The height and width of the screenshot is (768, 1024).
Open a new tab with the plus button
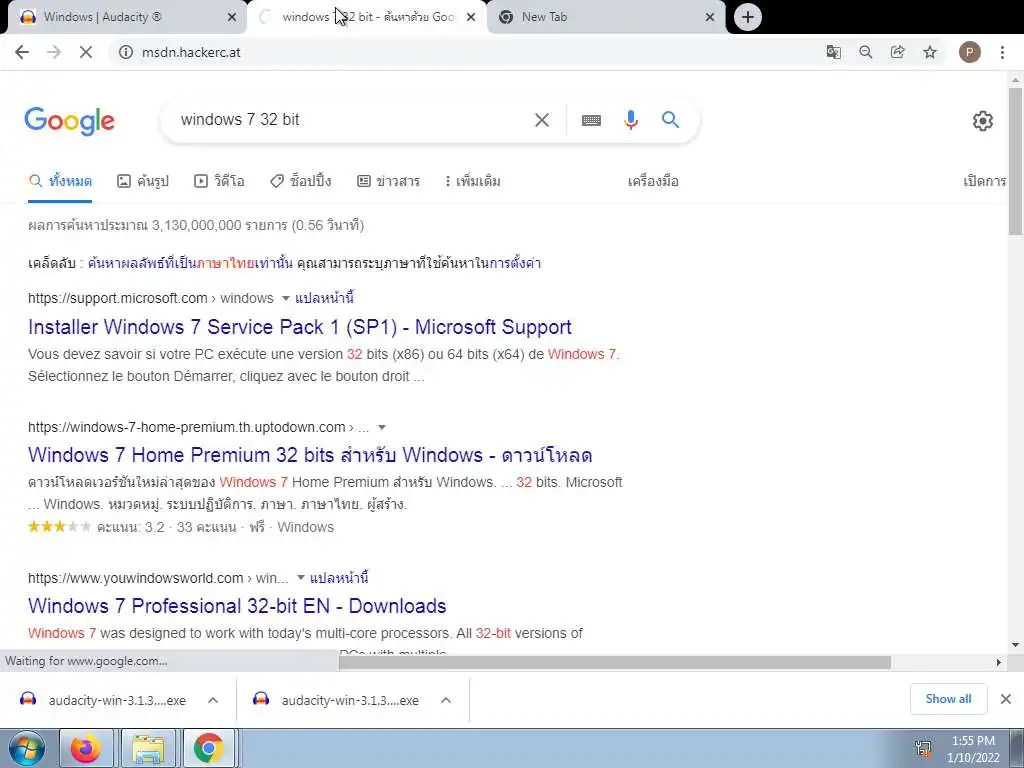point(748,17)
